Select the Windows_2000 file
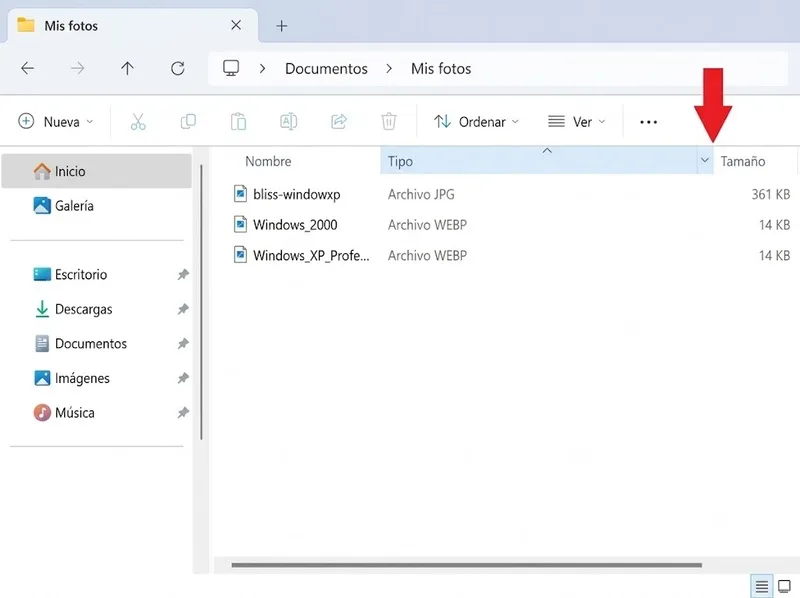This screenshot has width=800, height=598. 295,225
